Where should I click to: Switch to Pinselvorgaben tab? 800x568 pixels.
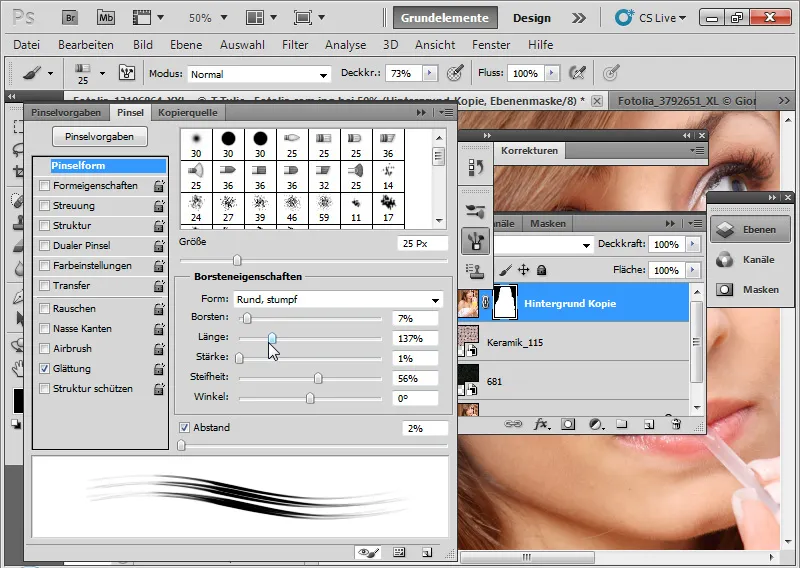(66, 112)
